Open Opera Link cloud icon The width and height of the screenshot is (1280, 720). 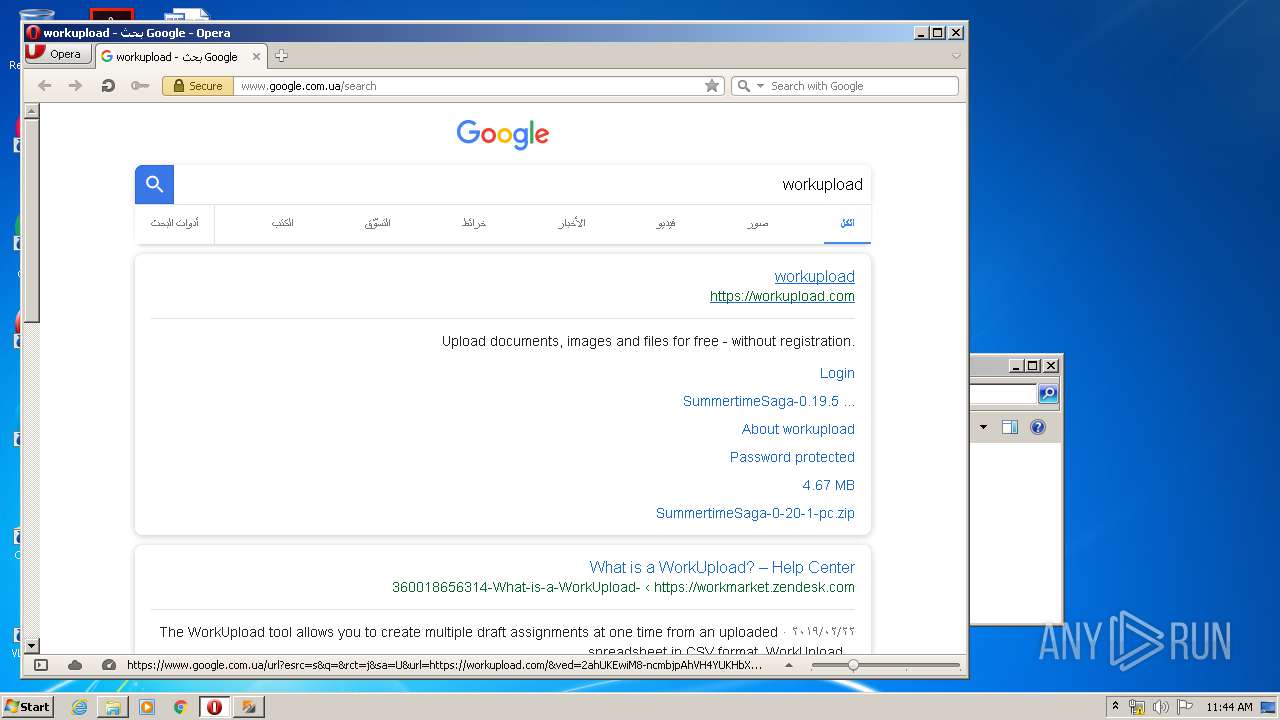[x=75, y=665]
